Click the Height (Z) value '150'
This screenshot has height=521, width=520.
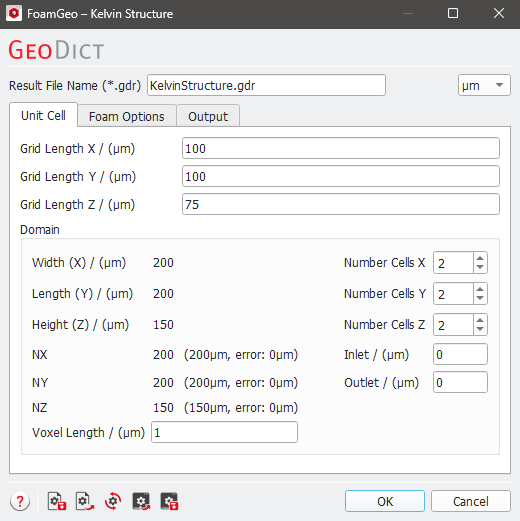click(x=163, y=325)
